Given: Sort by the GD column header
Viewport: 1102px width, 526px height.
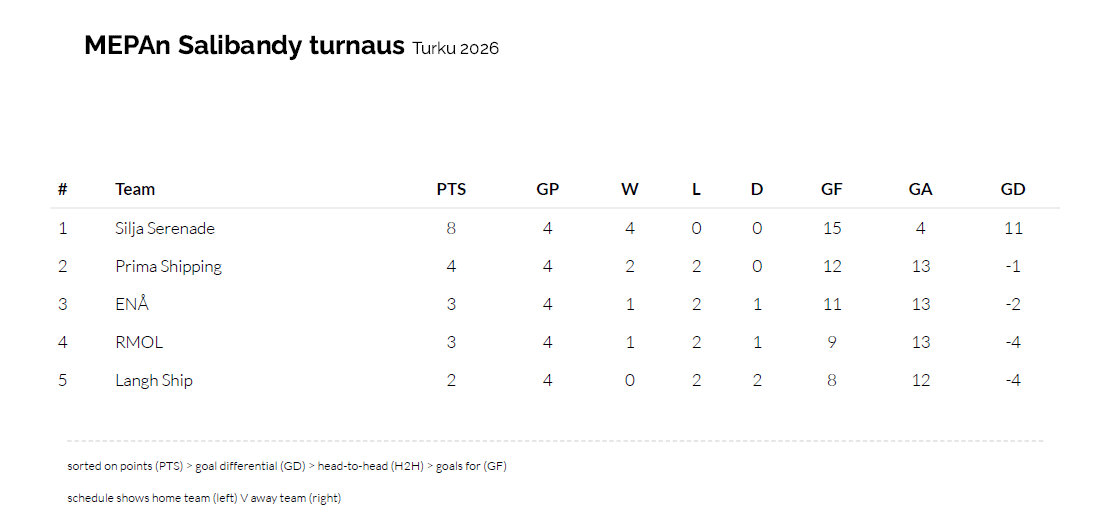Looking at the screenshot, I should (x=1013, y=189).
